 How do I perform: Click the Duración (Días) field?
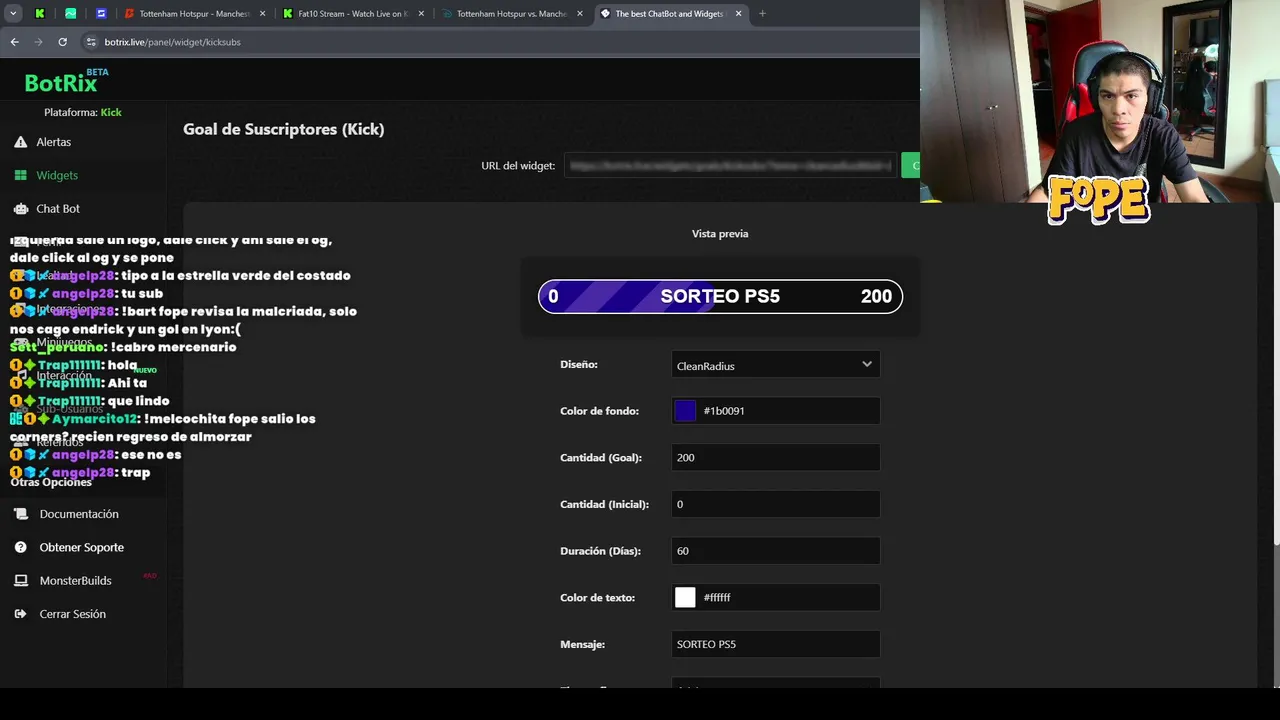776,551
